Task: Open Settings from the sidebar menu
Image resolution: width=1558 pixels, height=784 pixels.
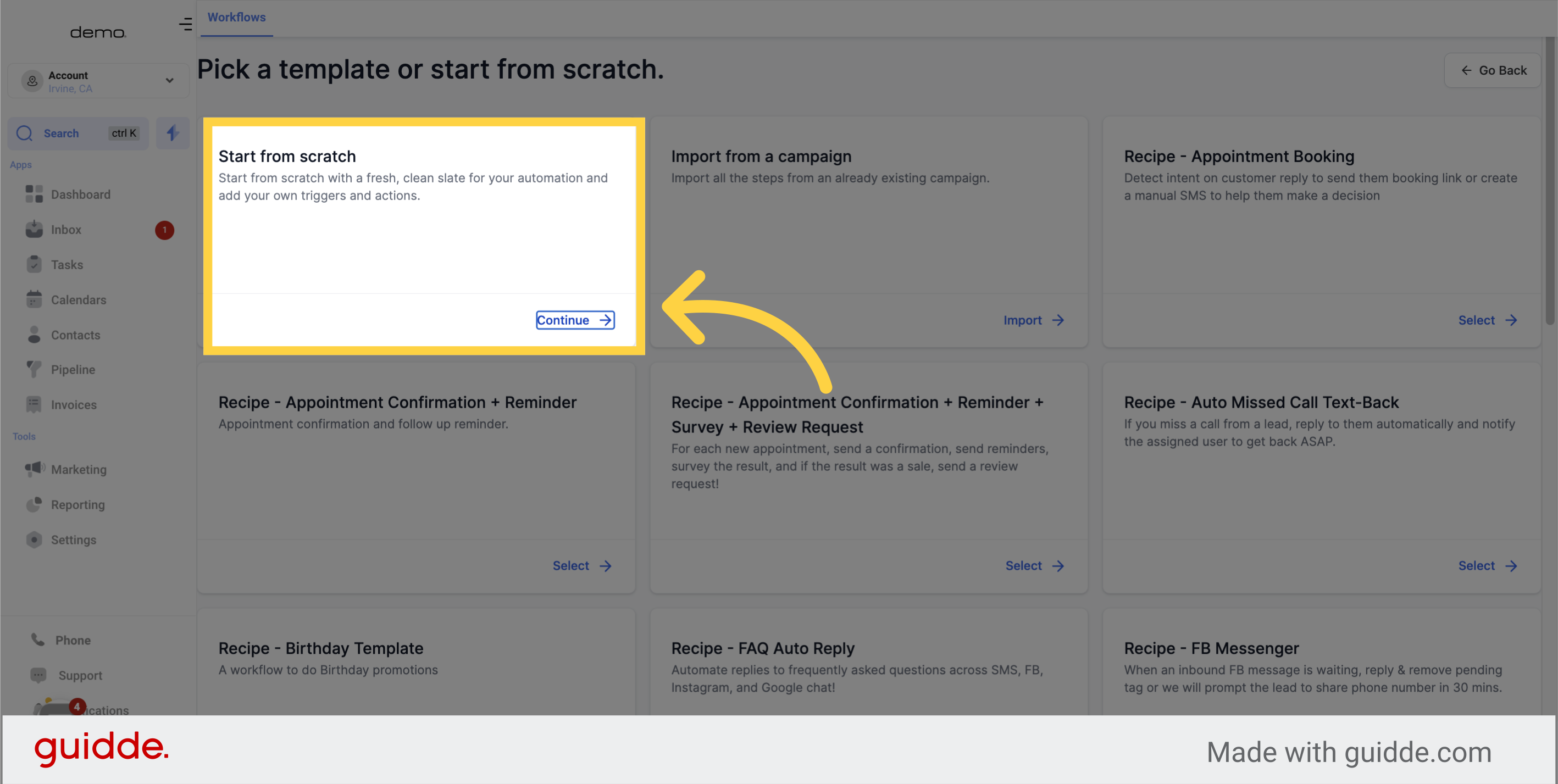Action: (x=34, y=540)
